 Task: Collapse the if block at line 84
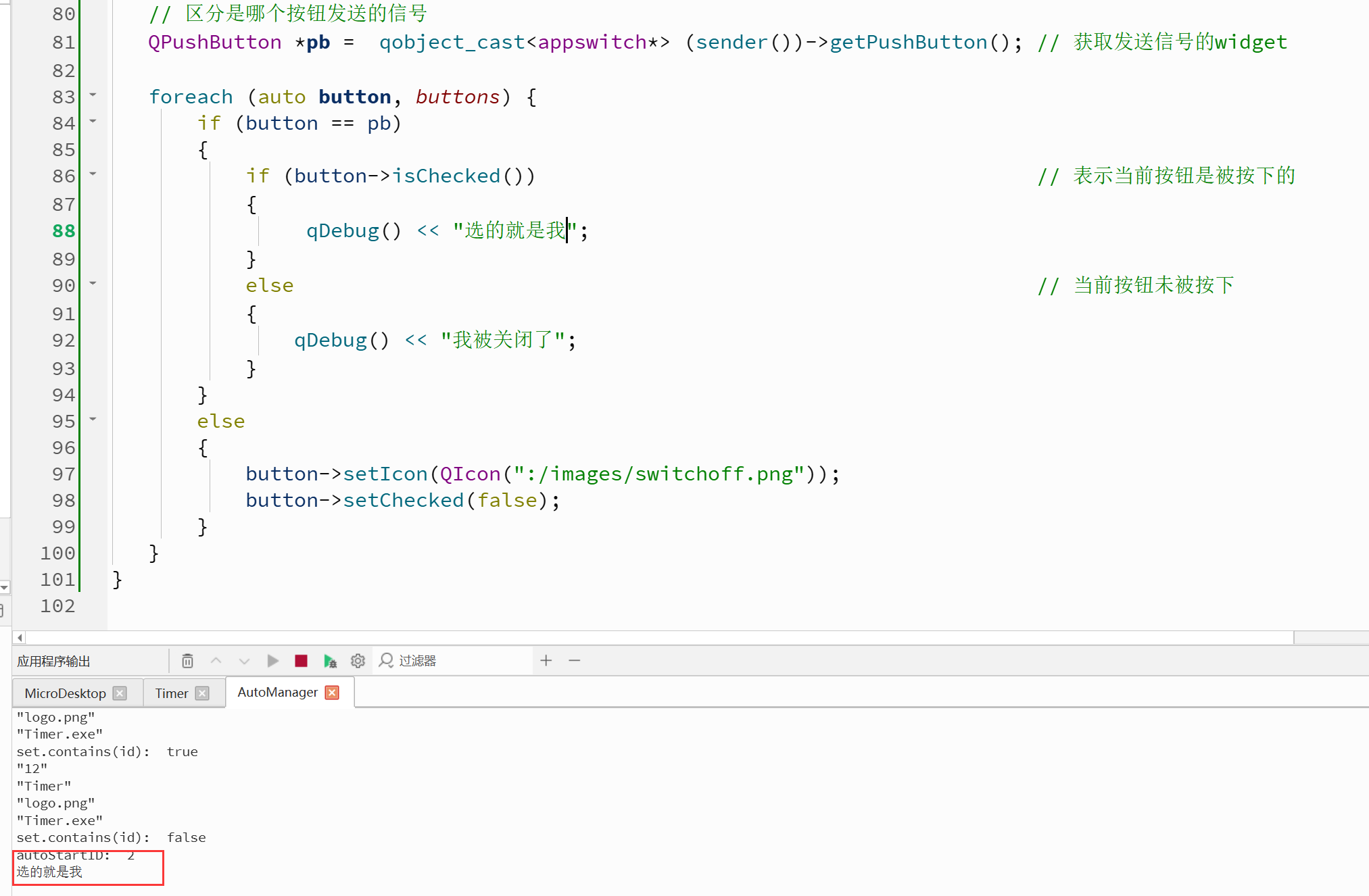(93, 121)
